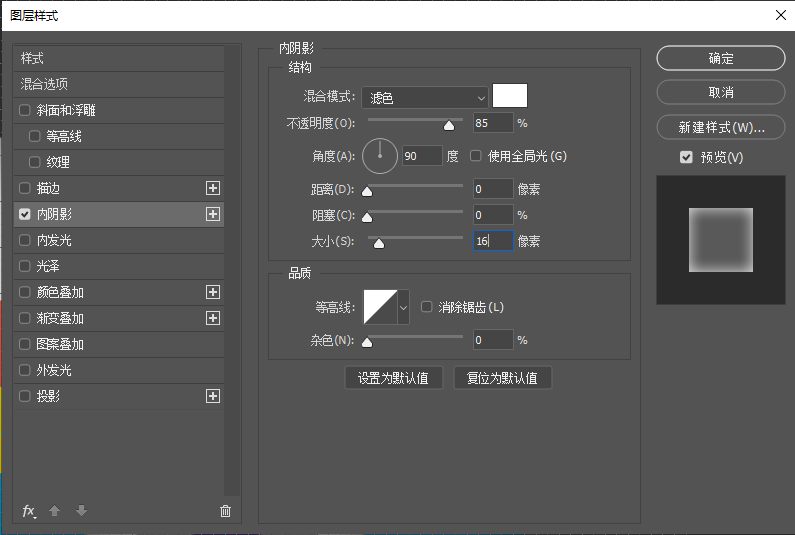Click the 阻塞 percent value field

click(x=493, y=215)
